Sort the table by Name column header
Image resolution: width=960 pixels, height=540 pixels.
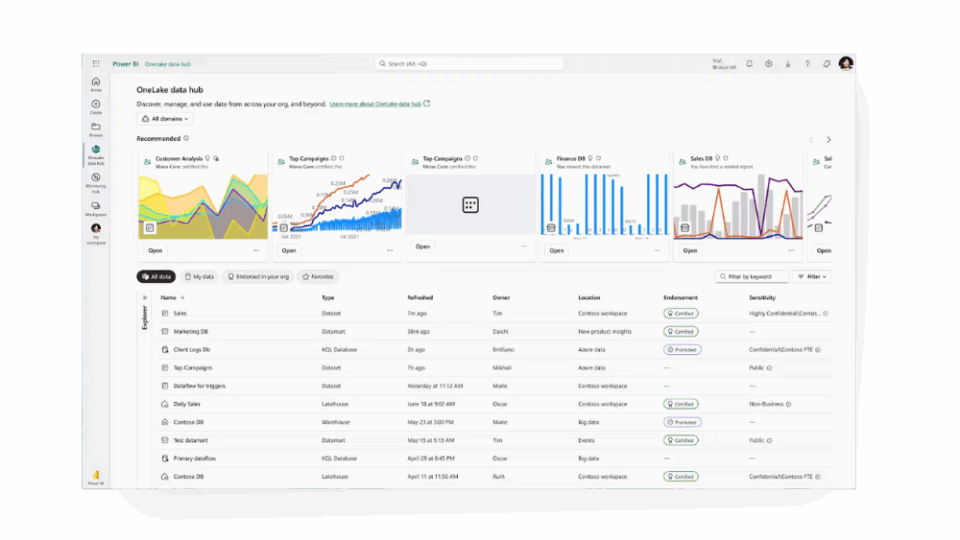tap(168, 297)
